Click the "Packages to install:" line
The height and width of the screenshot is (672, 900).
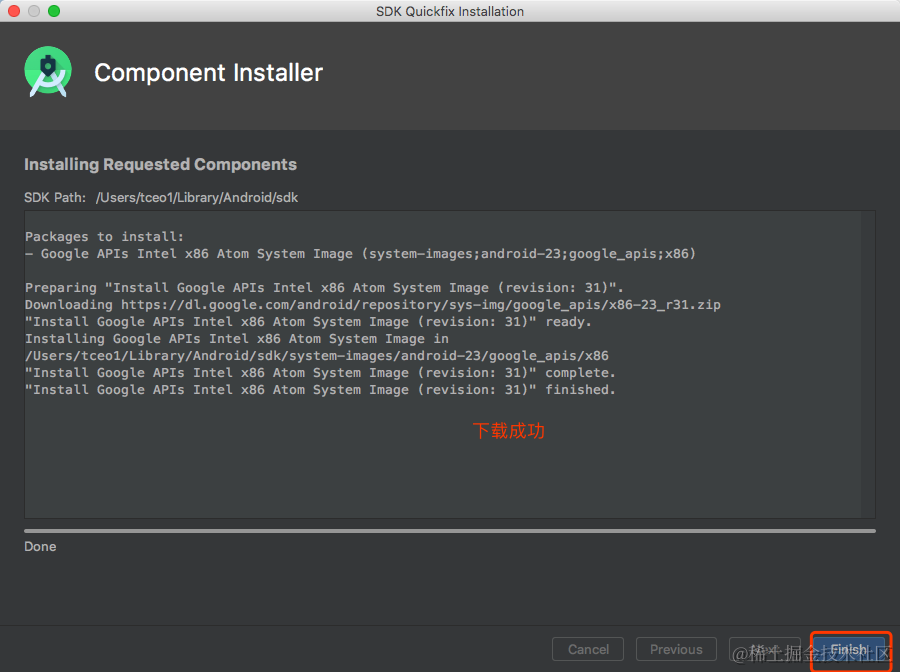104,236
